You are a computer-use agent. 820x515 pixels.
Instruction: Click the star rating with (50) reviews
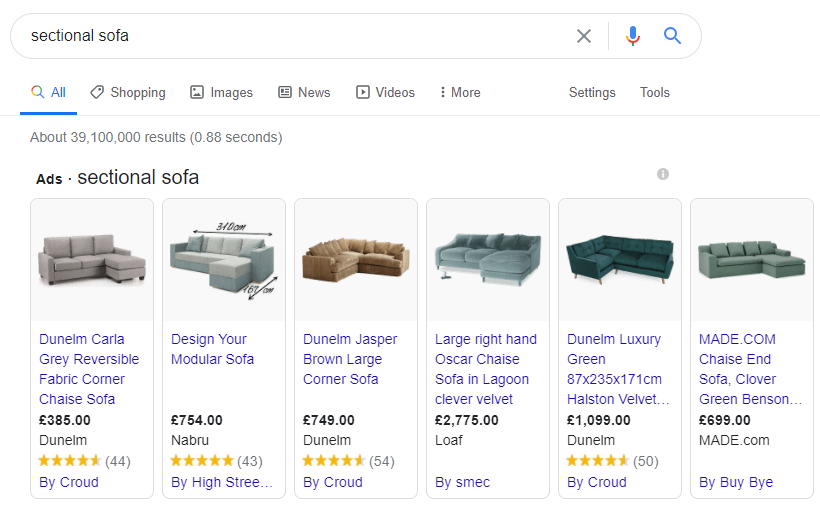(612, 461)
